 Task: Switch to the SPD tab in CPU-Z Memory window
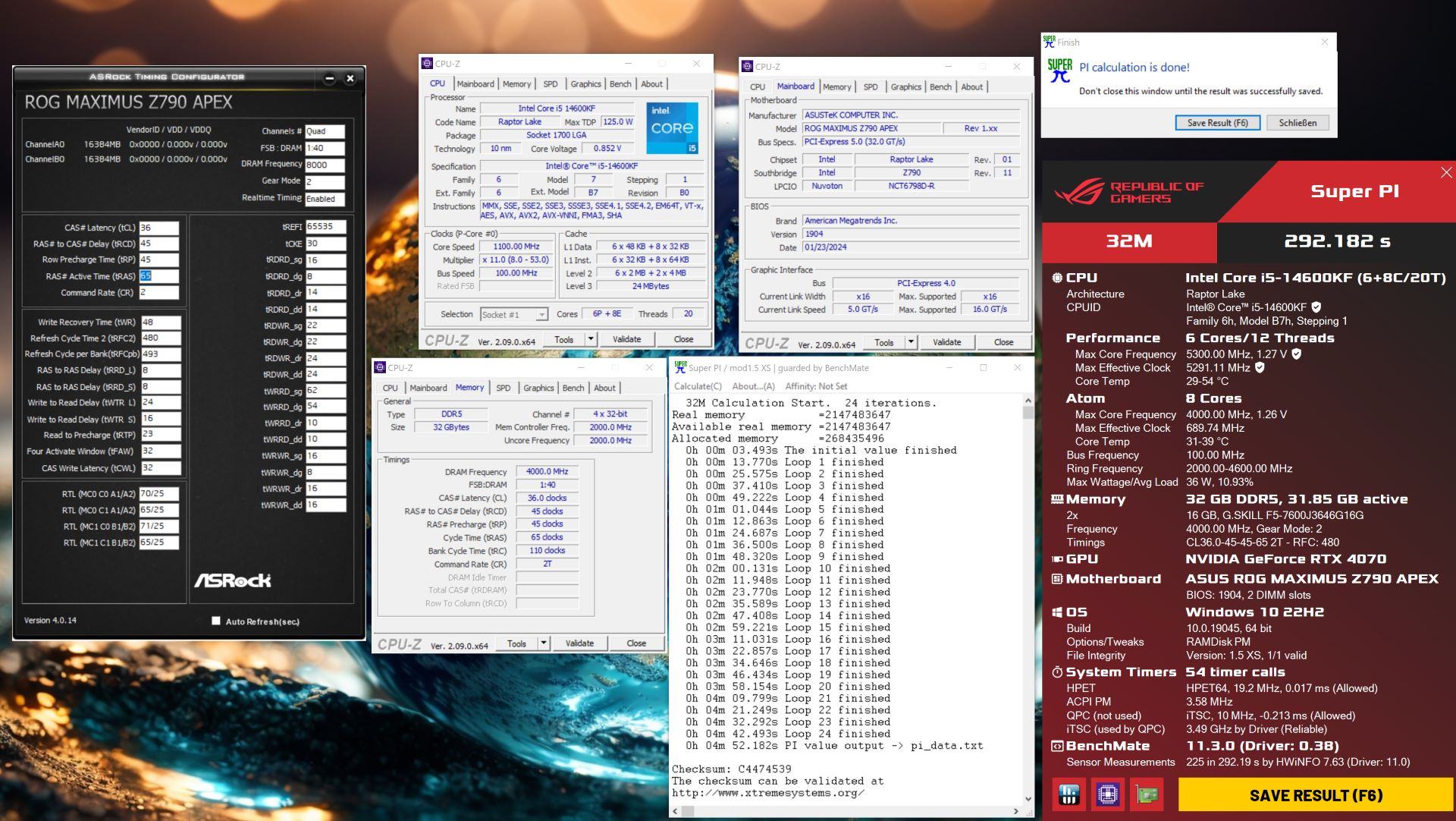[x=503, y=388]
